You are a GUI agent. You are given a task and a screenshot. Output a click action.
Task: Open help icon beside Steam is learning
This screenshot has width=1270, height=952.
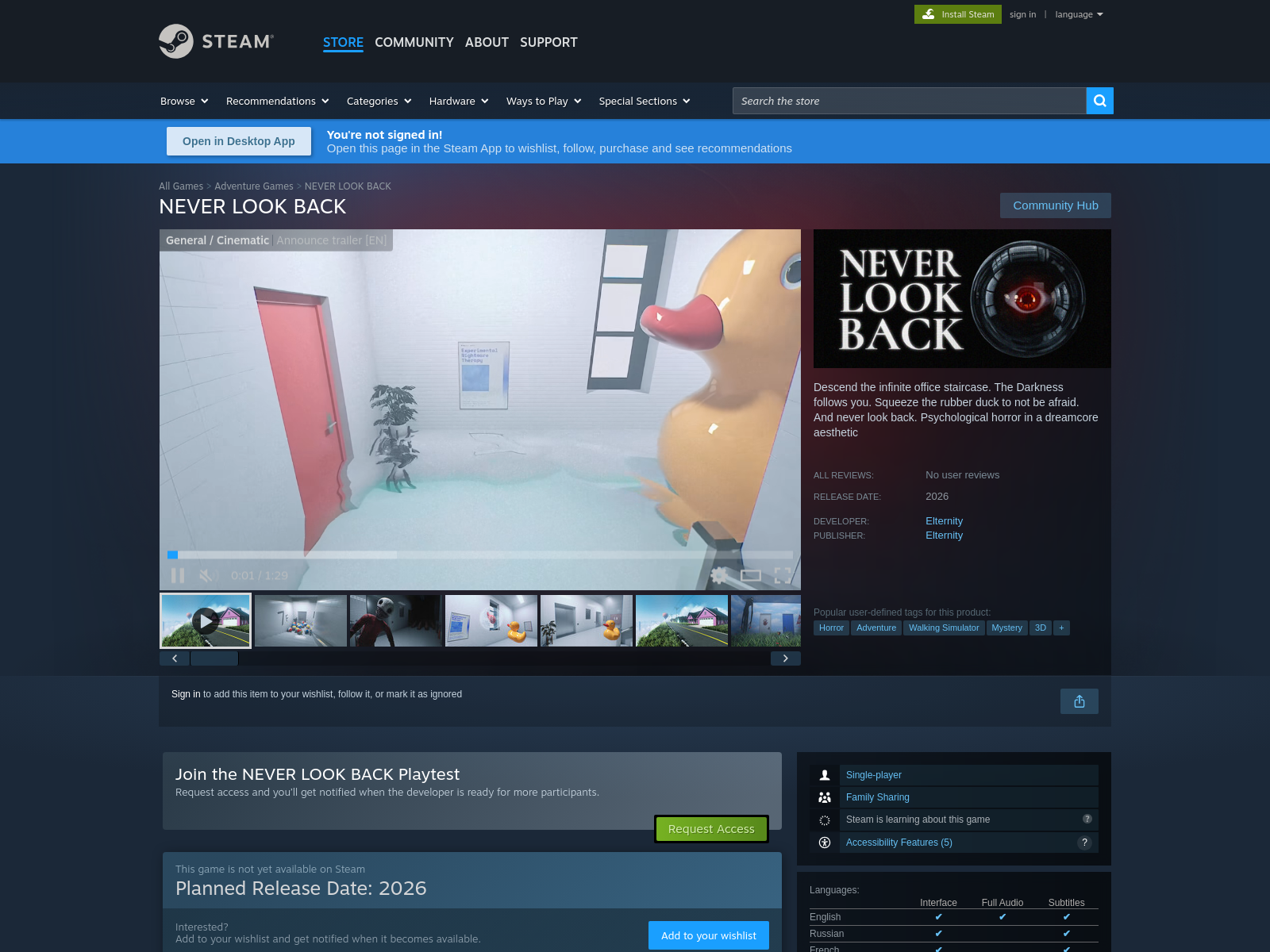[x=1087, y=819]
